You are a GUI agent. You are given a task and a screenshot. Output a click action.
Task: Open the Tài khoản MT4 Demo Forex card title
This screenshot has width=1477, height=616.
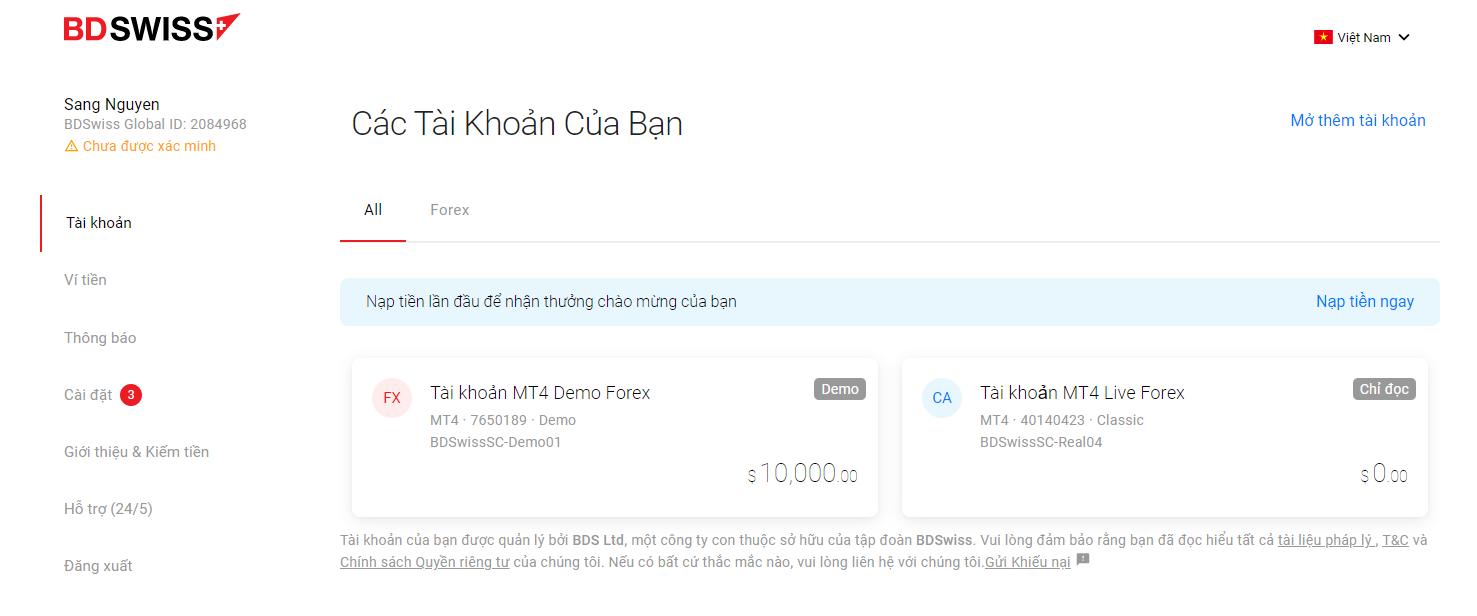[540, 393]
